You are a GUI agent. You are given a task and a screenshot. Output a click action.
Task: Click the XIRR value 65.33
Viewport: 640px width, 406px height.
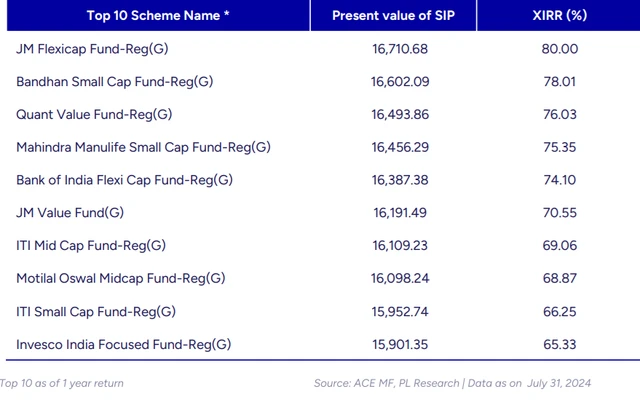(559, 344)
